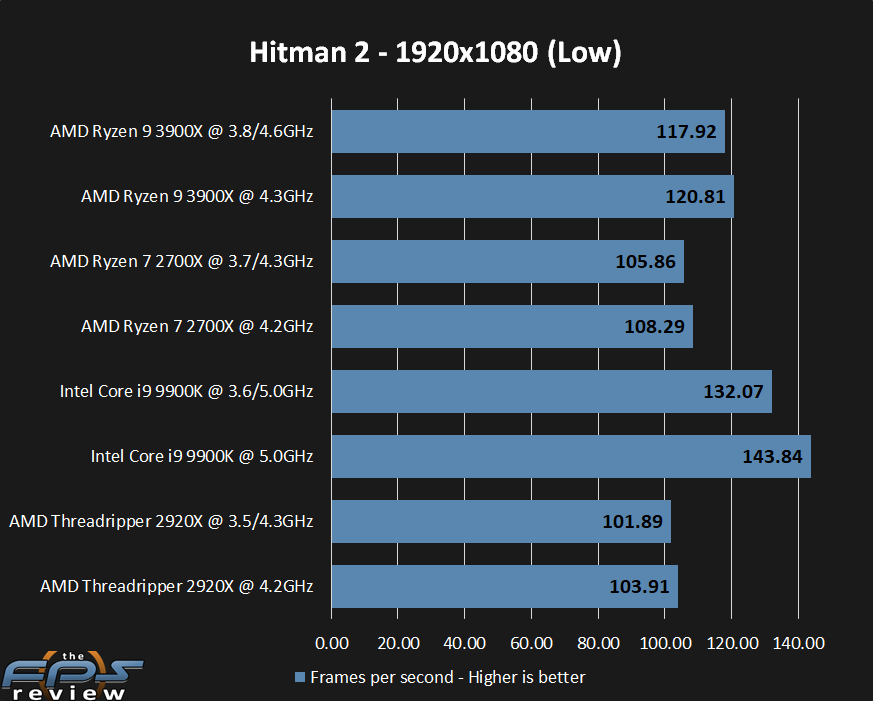Screen dimensions: 873x701
Task: Select the 140.00 axis tick label
Action: (798, 643)
